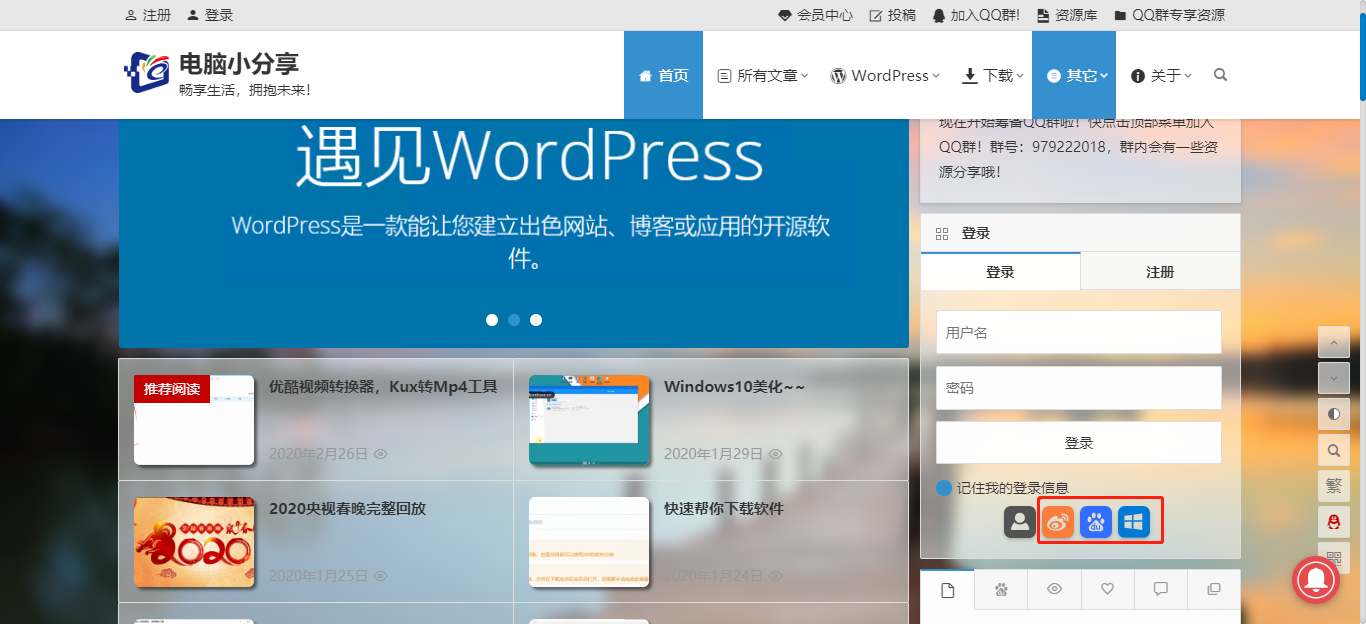Open article 优酷视频转换器，Kux转Mp4工具
Screen dimensions: 1366x624
[x=383, y=387]
